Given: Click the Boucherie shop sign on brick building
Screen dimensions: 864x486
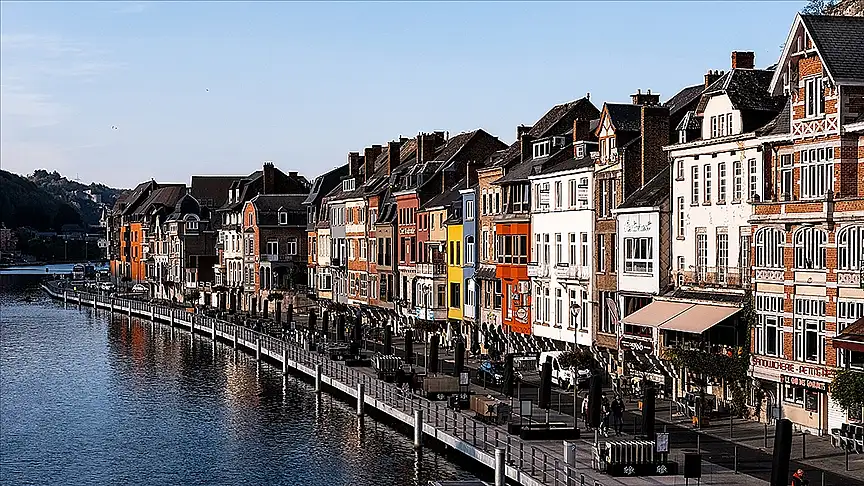Looking at the screenshot, I should pos(790,368).
